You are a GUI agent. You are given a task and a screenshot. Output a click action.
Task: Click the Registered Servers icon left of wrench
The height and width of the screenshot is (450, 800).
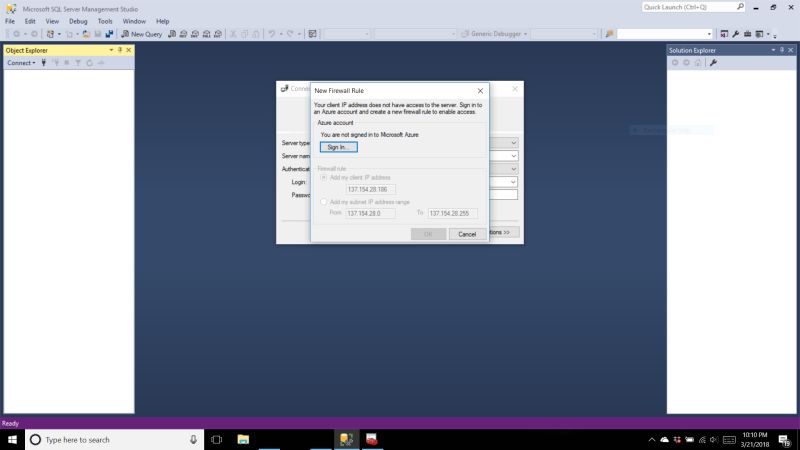click(724, 34)
